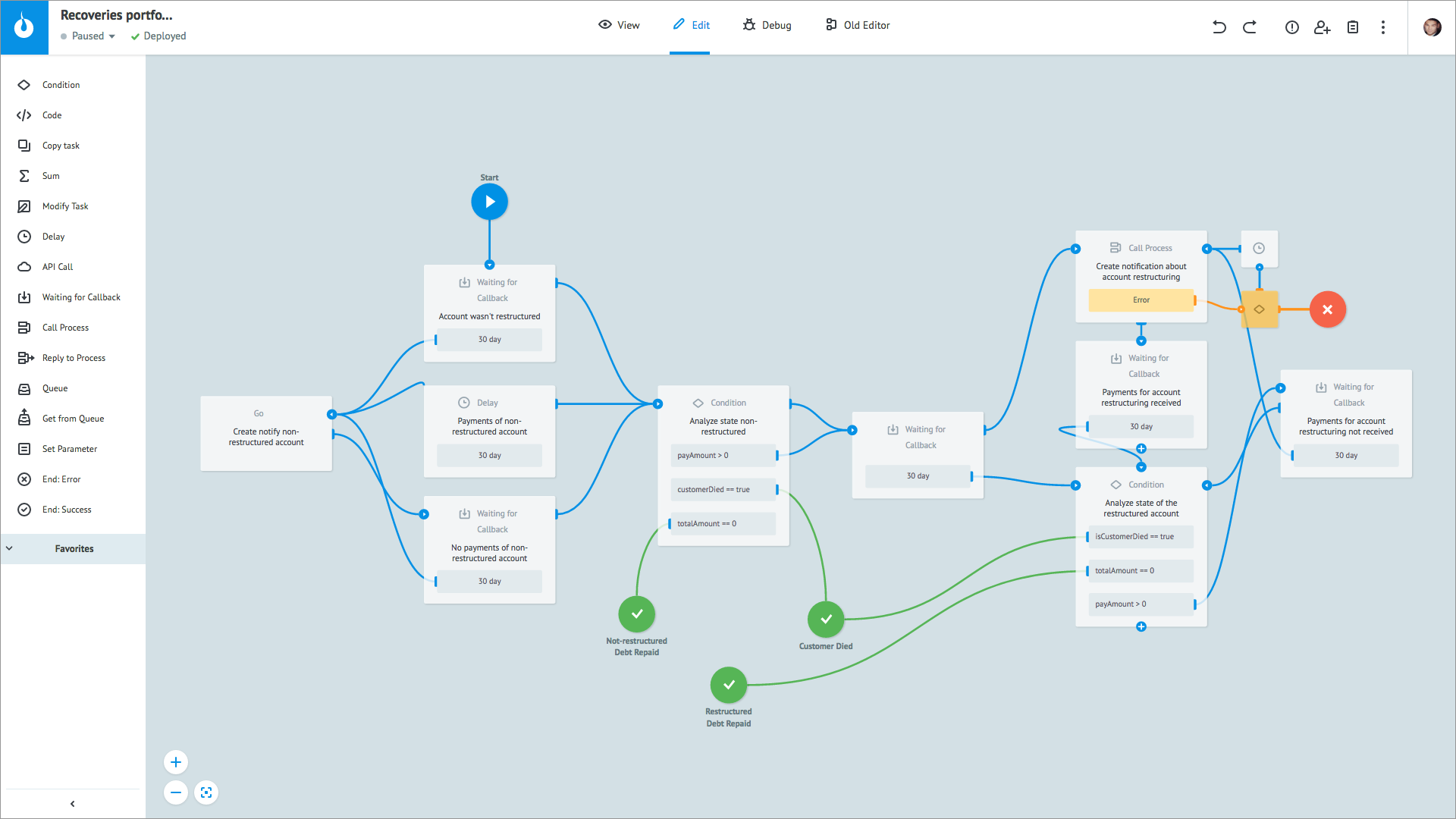The height and width of the screenshot is (819, 1456).
Task: Switch to the View tab
Action: 619,25
